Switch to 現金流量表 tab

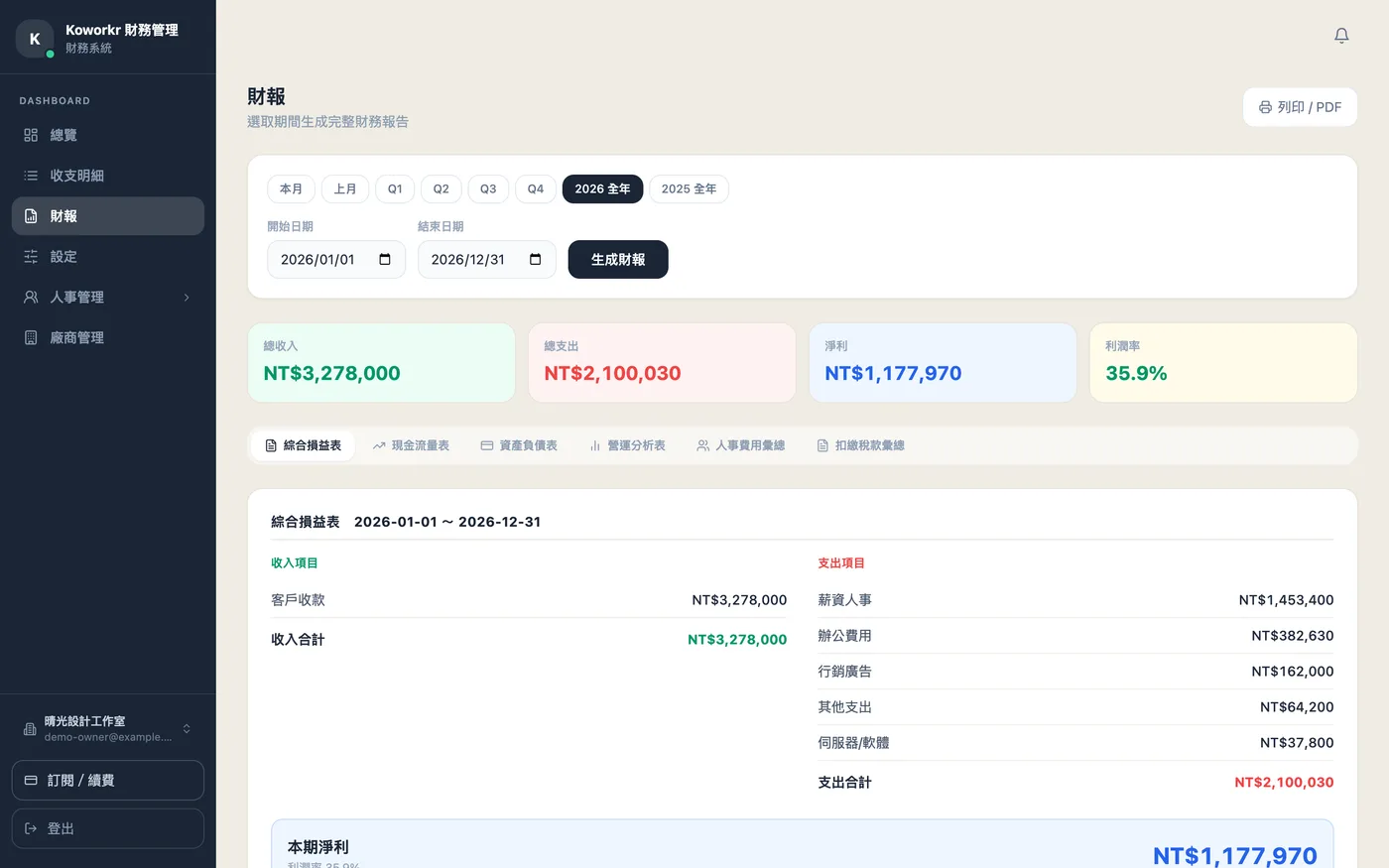click(411, 445)
